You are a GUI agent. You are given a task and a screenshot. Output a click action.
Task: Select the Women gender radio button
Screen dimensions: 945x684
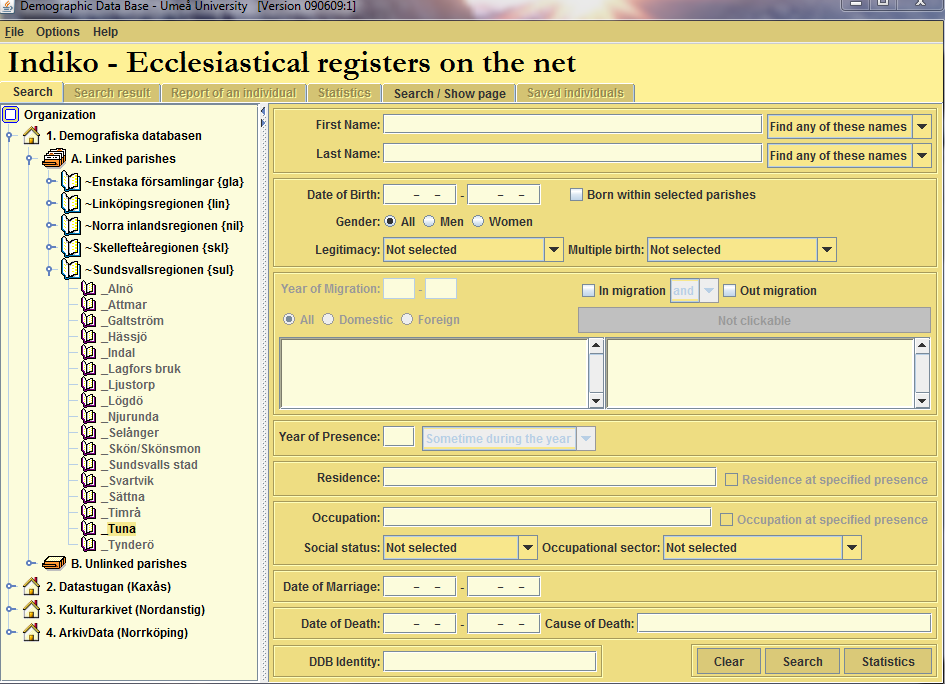478,221
